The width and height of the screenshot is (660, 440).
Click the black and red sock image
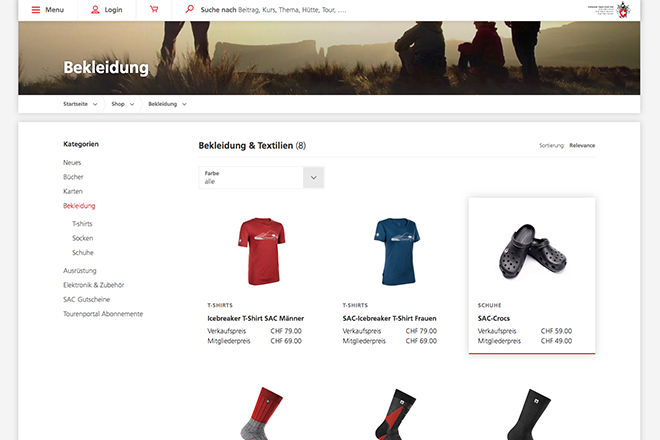(x=396, y=414)
